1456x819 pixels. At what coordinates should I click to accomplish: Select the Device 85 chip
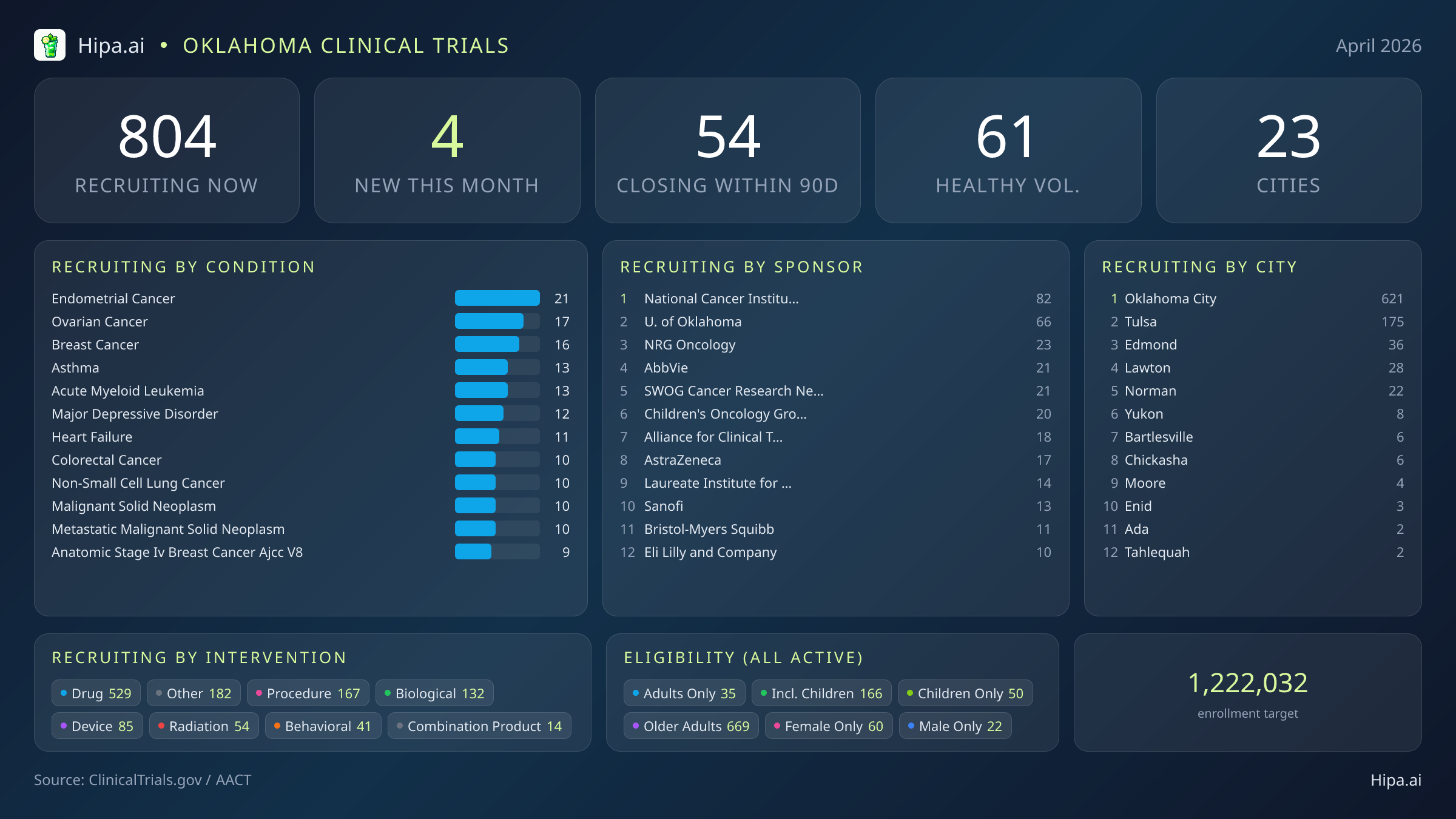[x=97, y=726]
